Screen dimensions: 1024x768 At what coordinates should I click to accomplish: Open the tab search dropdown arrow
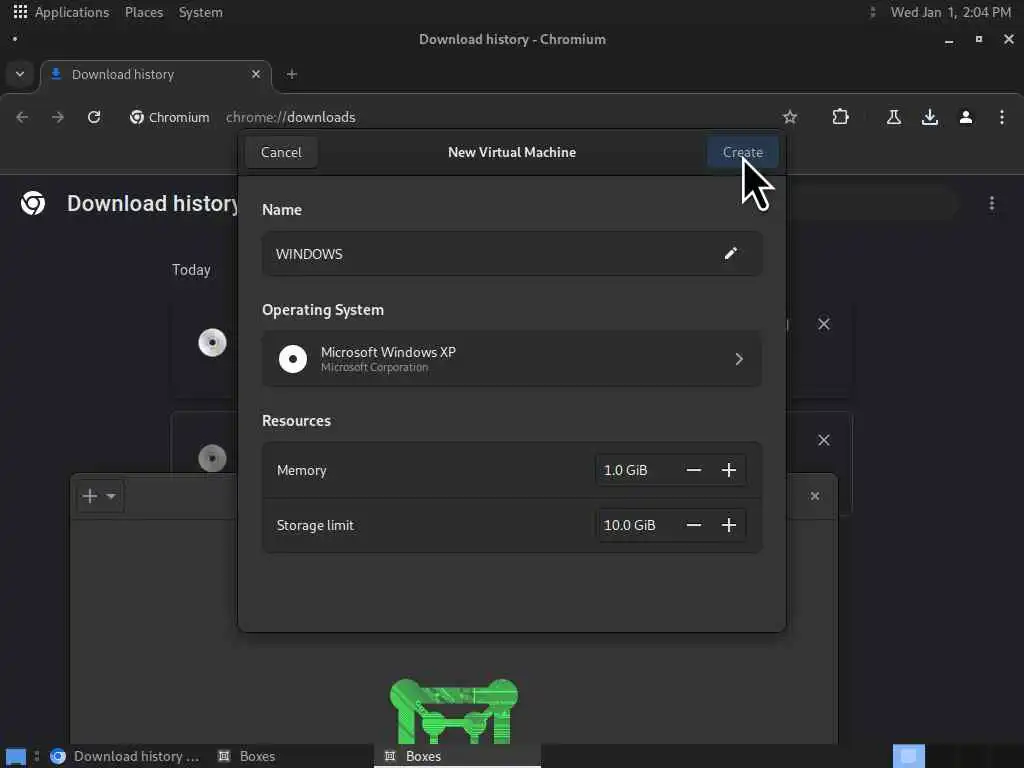pos(20,74)
